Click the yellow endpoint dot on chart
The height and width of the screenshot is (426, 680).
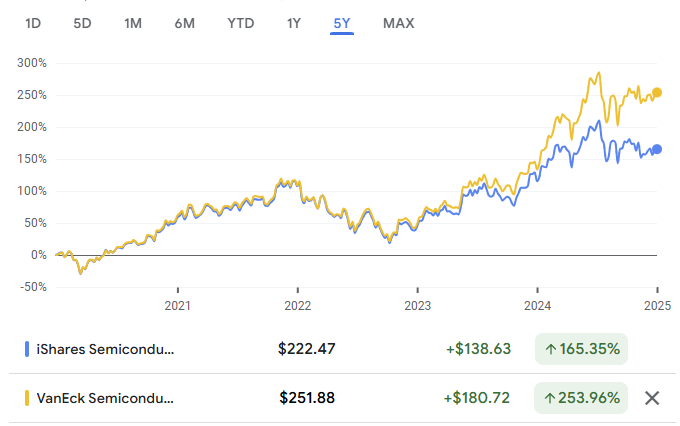(657, 93)
